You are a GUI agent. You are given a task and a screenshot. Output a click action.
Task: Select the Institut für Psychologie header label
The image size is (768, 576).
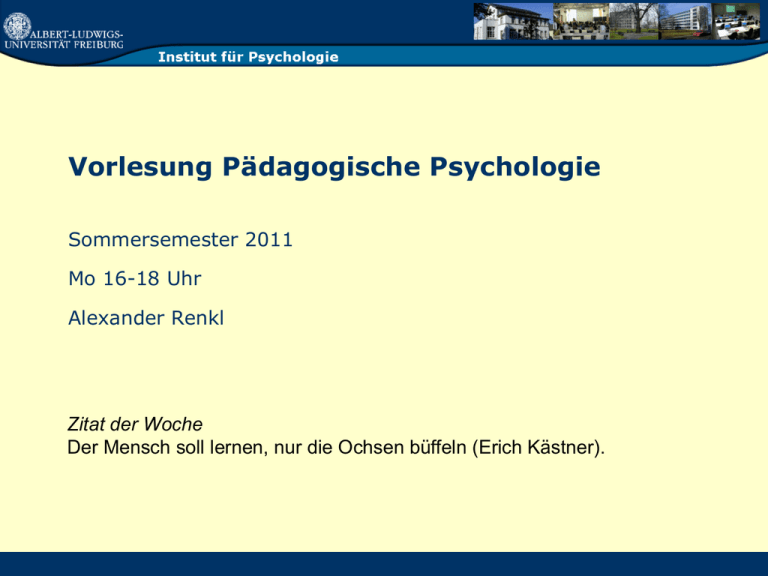[x=248, y=57]
